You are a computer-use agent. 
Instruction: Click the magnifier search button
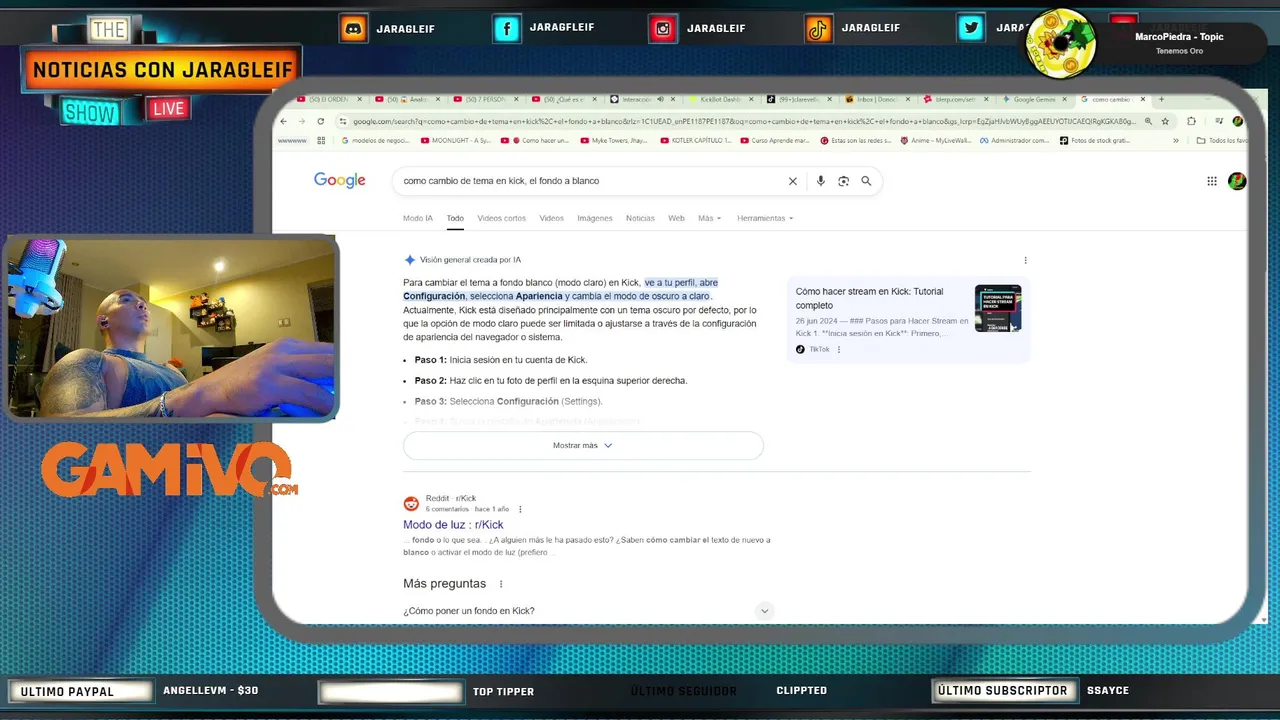866,181
